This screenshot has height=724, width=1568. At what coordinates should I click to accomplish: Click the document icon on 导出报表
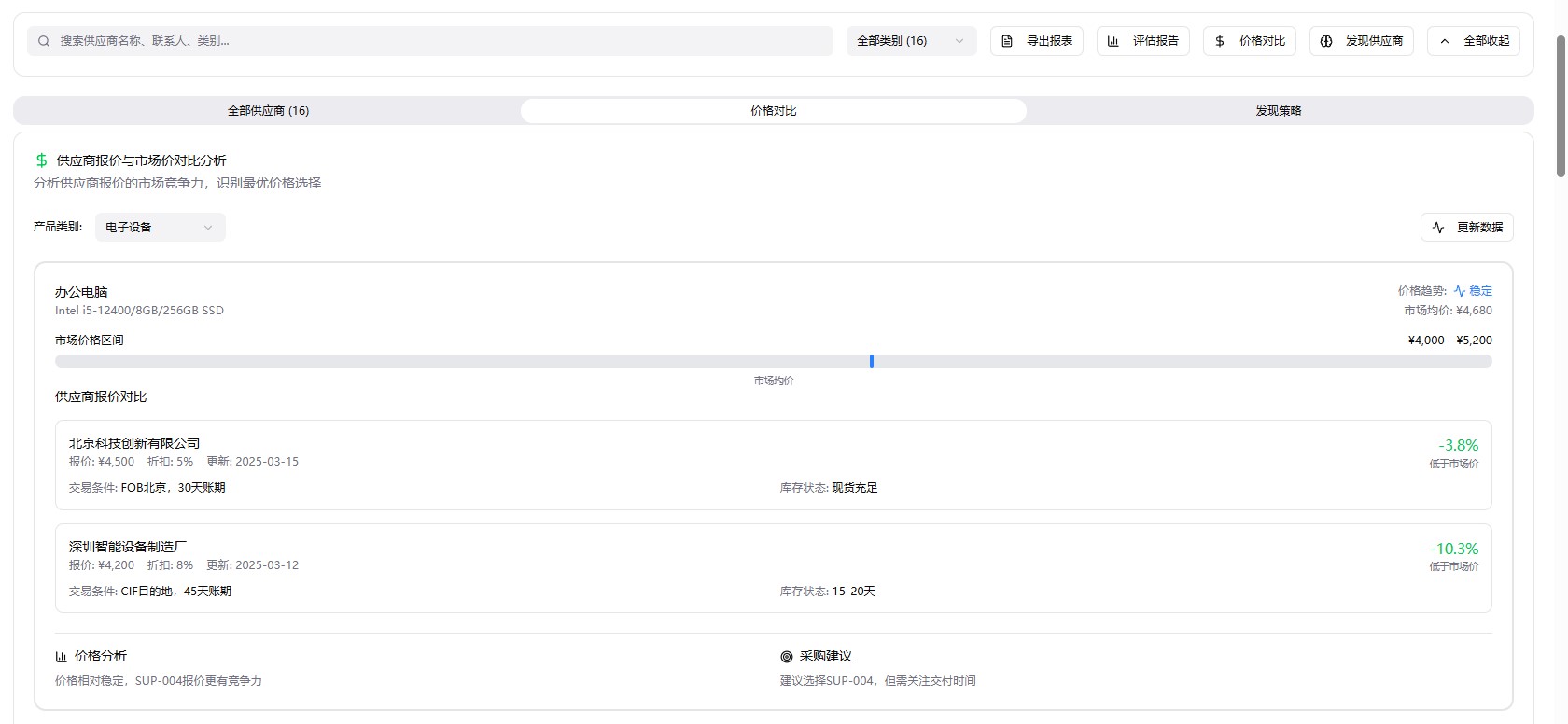(1007, 41)
